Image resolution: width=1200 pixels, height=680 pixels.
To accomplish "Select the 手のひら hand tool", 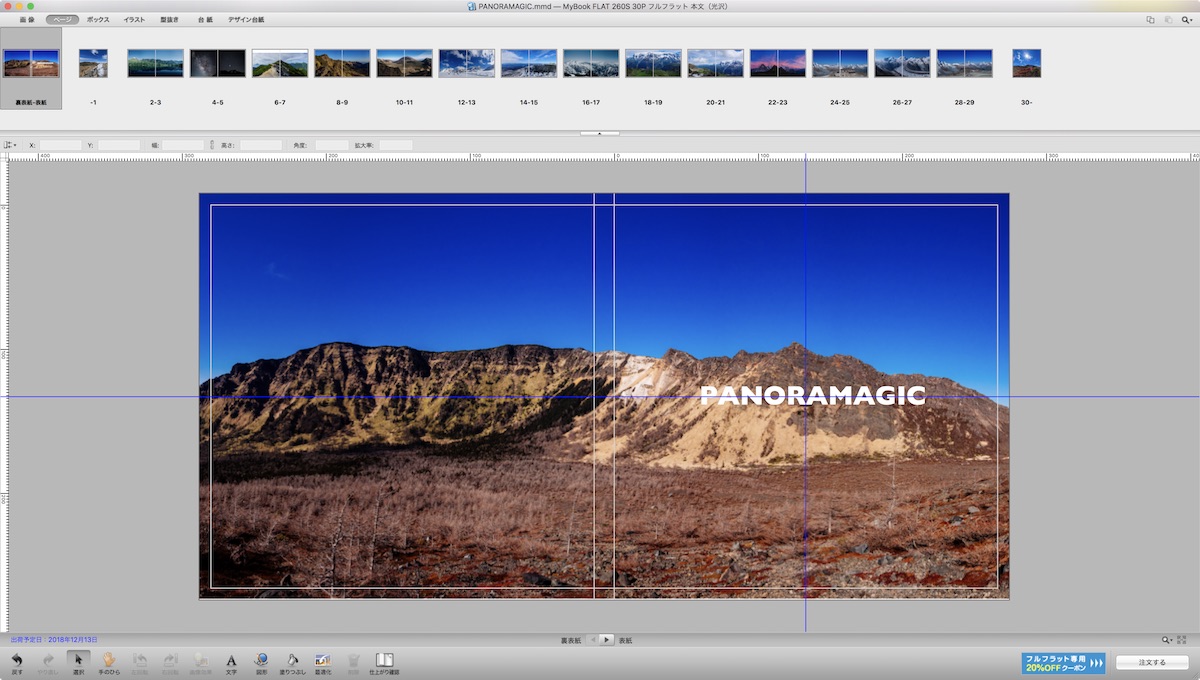I will [x=109, y=660].
